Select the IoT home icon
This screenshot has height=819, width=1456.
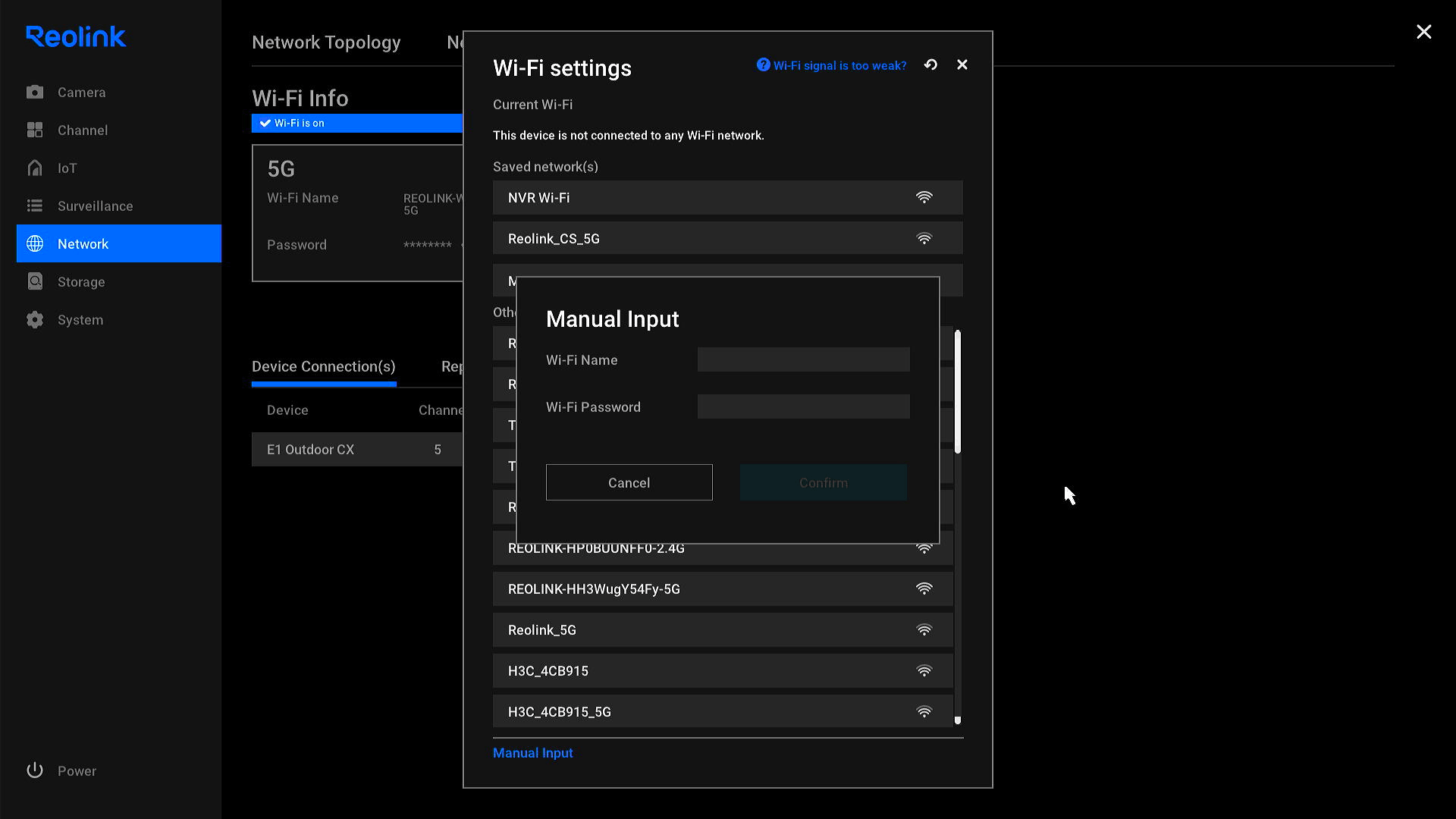[x=35, y=168]
